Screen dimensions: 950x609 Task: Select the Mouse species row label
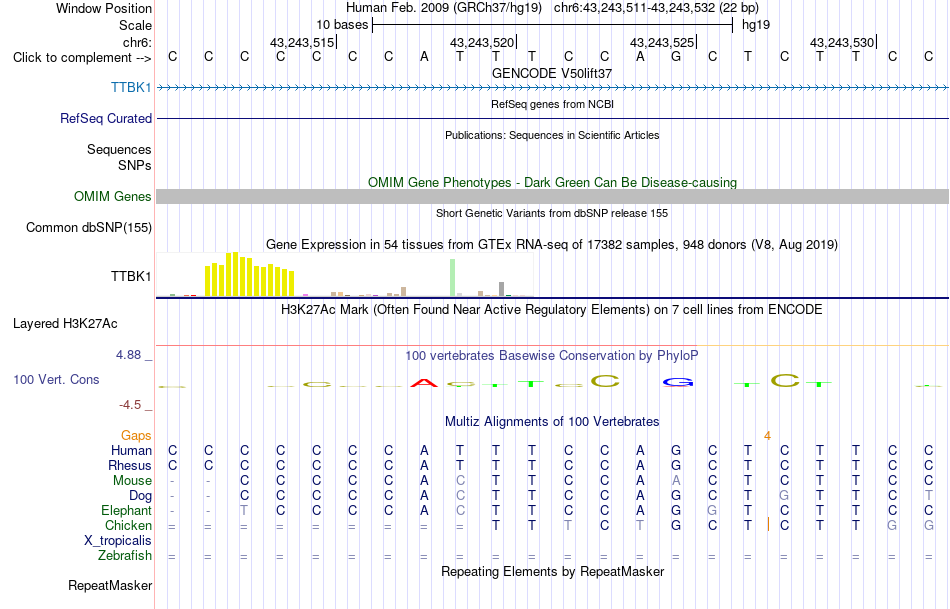click(x=132, y=481)
